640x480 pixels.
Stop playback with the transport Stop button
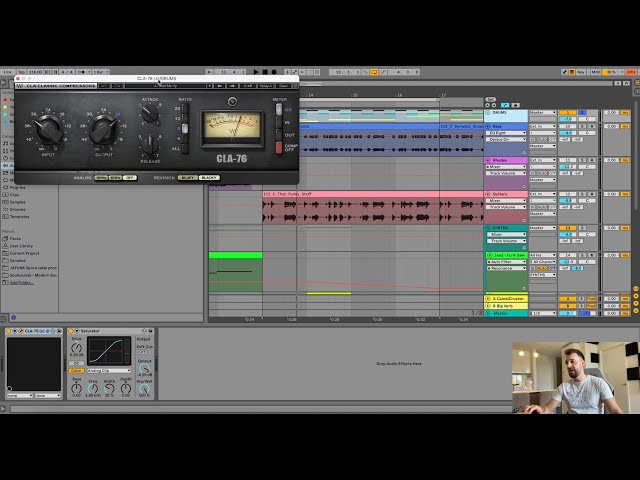point(265,72)
